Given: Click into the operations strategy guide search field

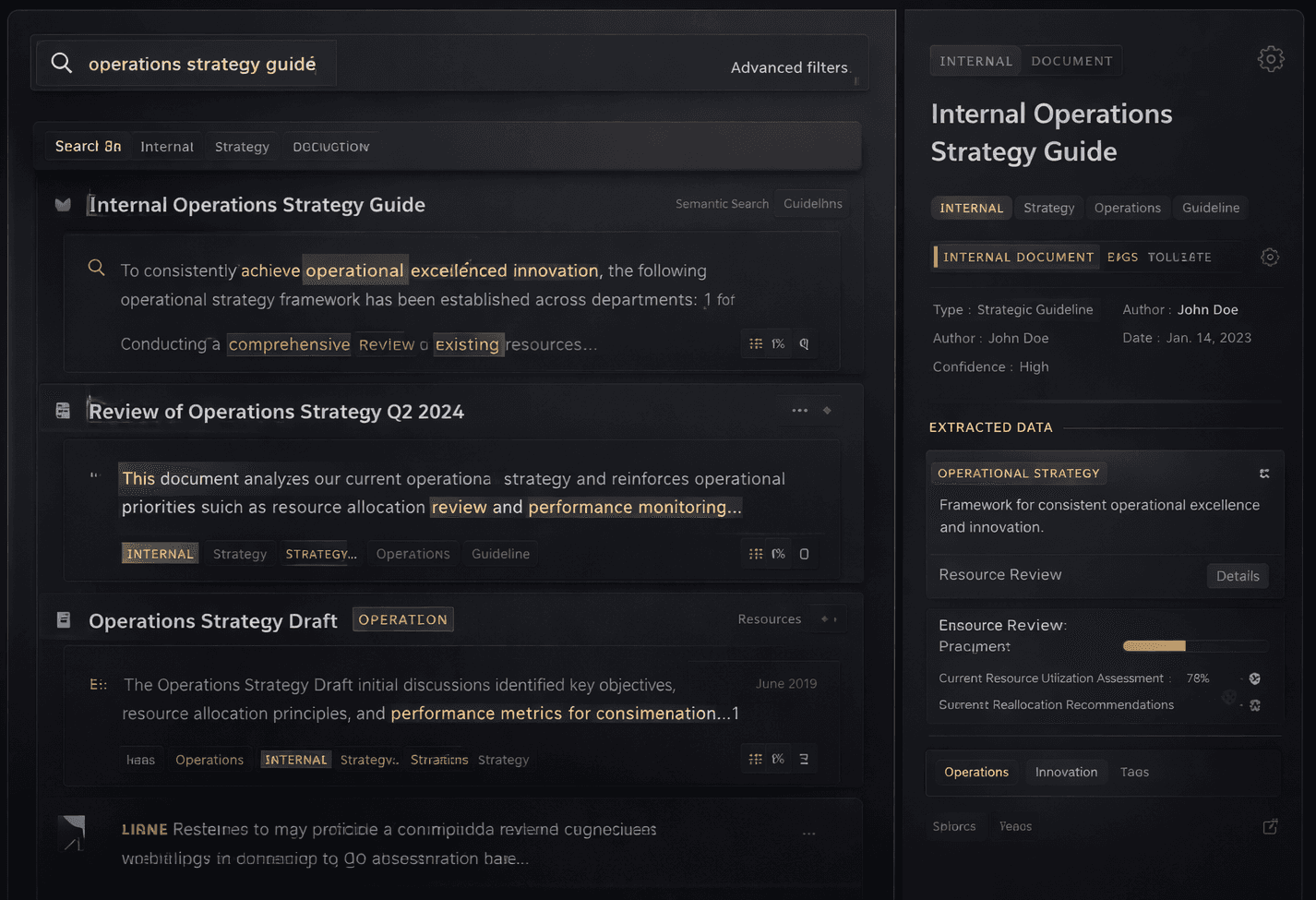Looking at the screenshot, I should (x=202, y=64).
